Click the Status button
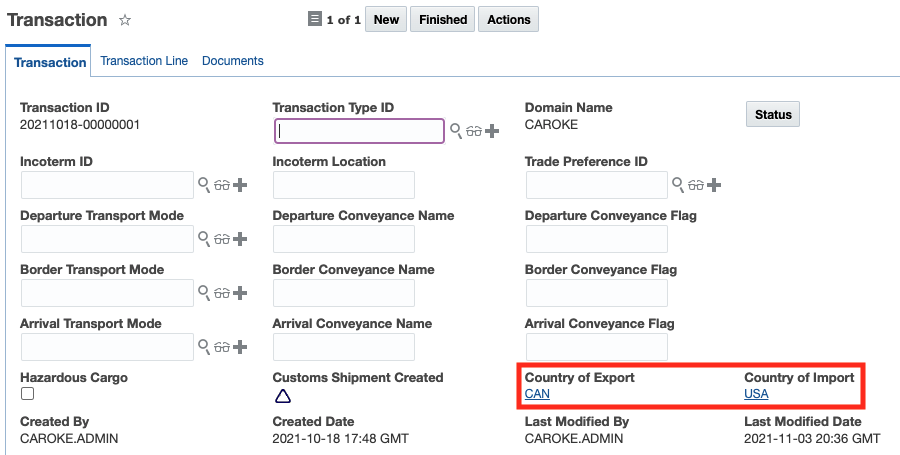900x455 pixels. click(x=773, y=115)
